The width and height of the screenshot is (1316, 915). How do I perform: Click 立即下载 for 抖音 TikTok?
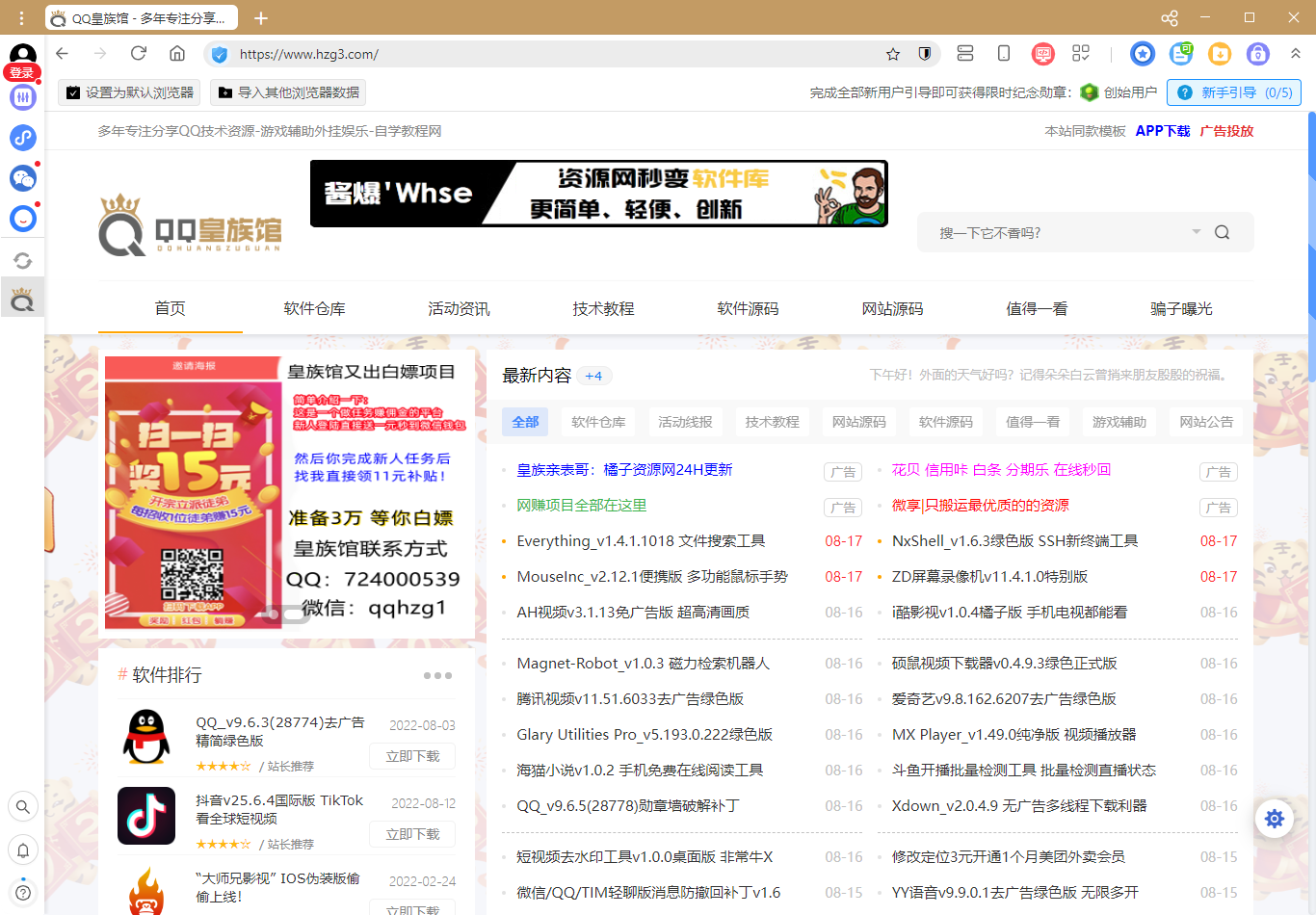412,834
